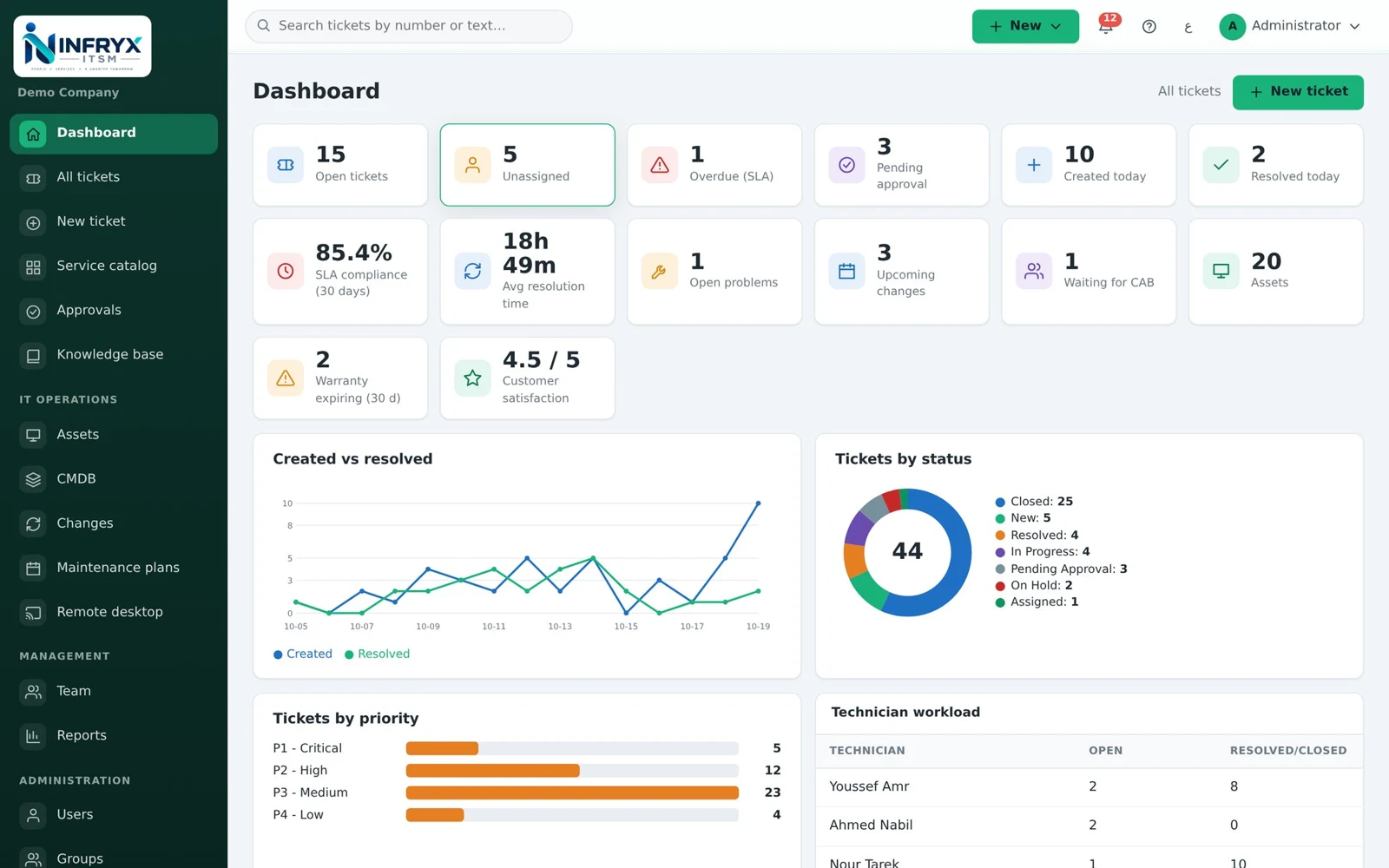This screenshot has width=1389, height=868.
Task: Click the Pending Approval: 3 legend entry
Action: pyautogui.click(x=1061, y=569)
